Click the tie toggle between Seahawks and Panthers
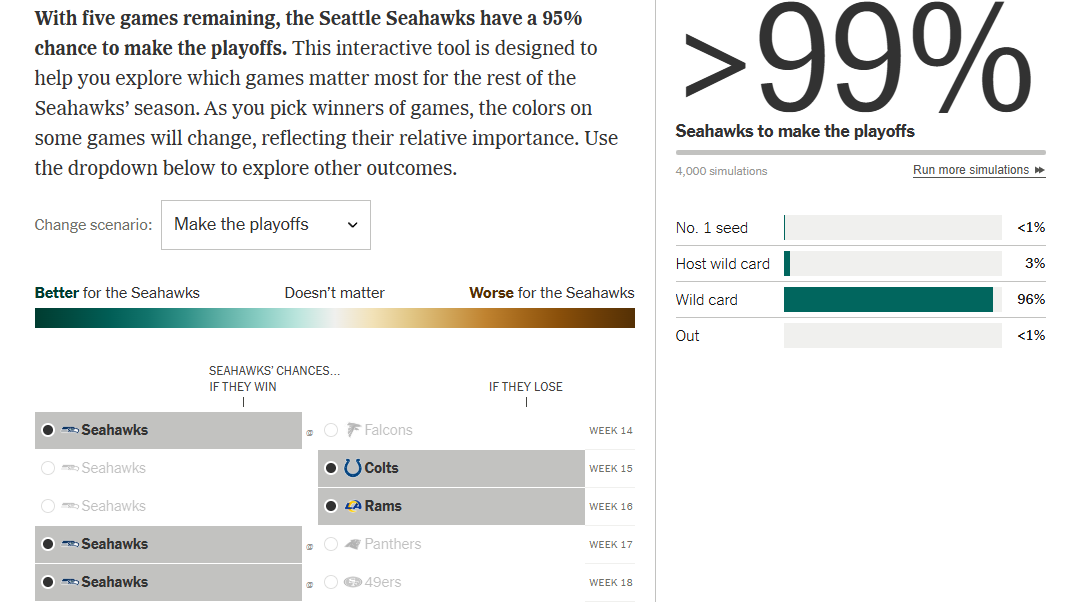This screenshot has height=602, width=1067. [310, 546]
